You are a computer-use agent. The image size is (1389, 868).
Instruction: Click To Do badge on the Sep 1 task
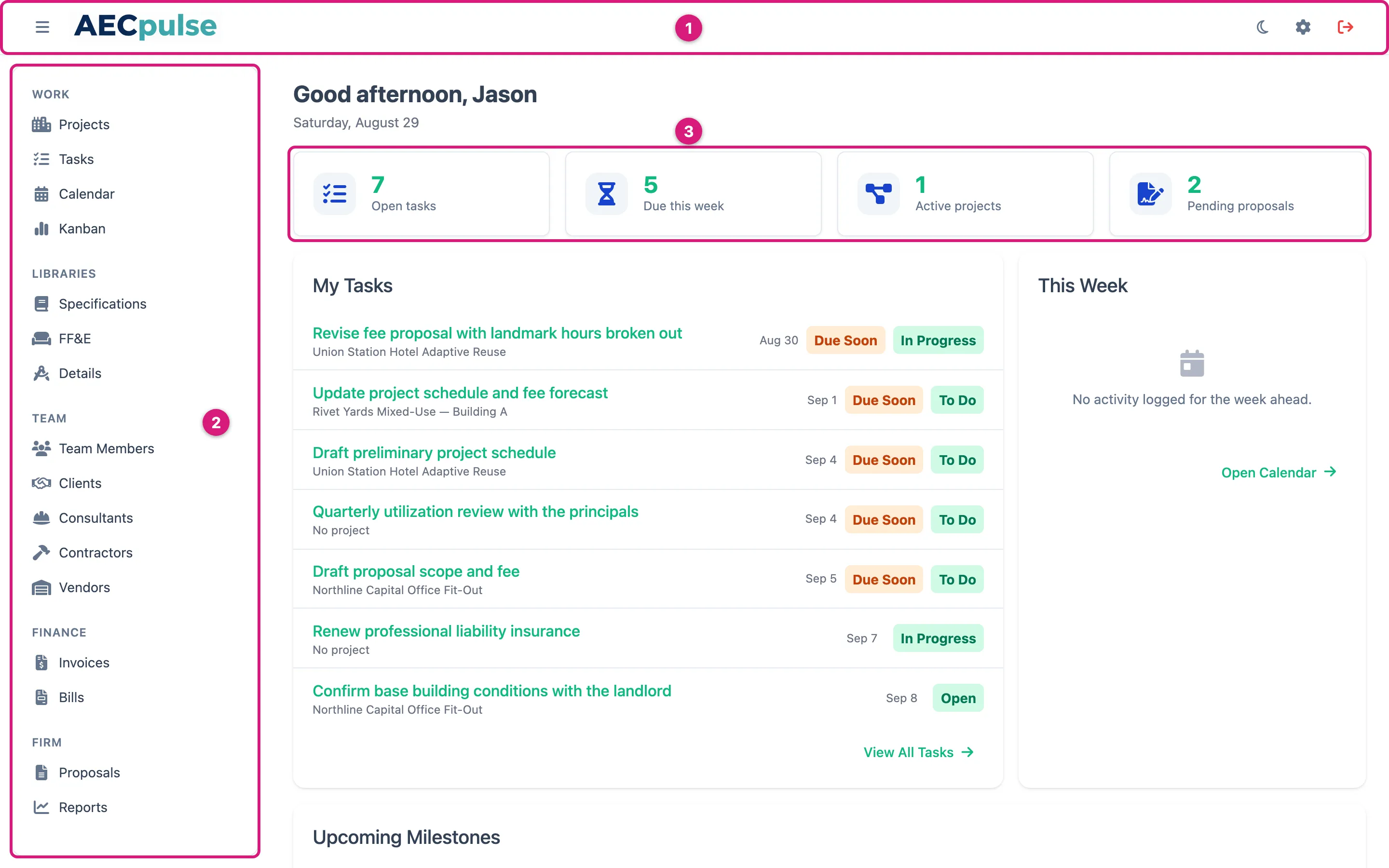957,400
